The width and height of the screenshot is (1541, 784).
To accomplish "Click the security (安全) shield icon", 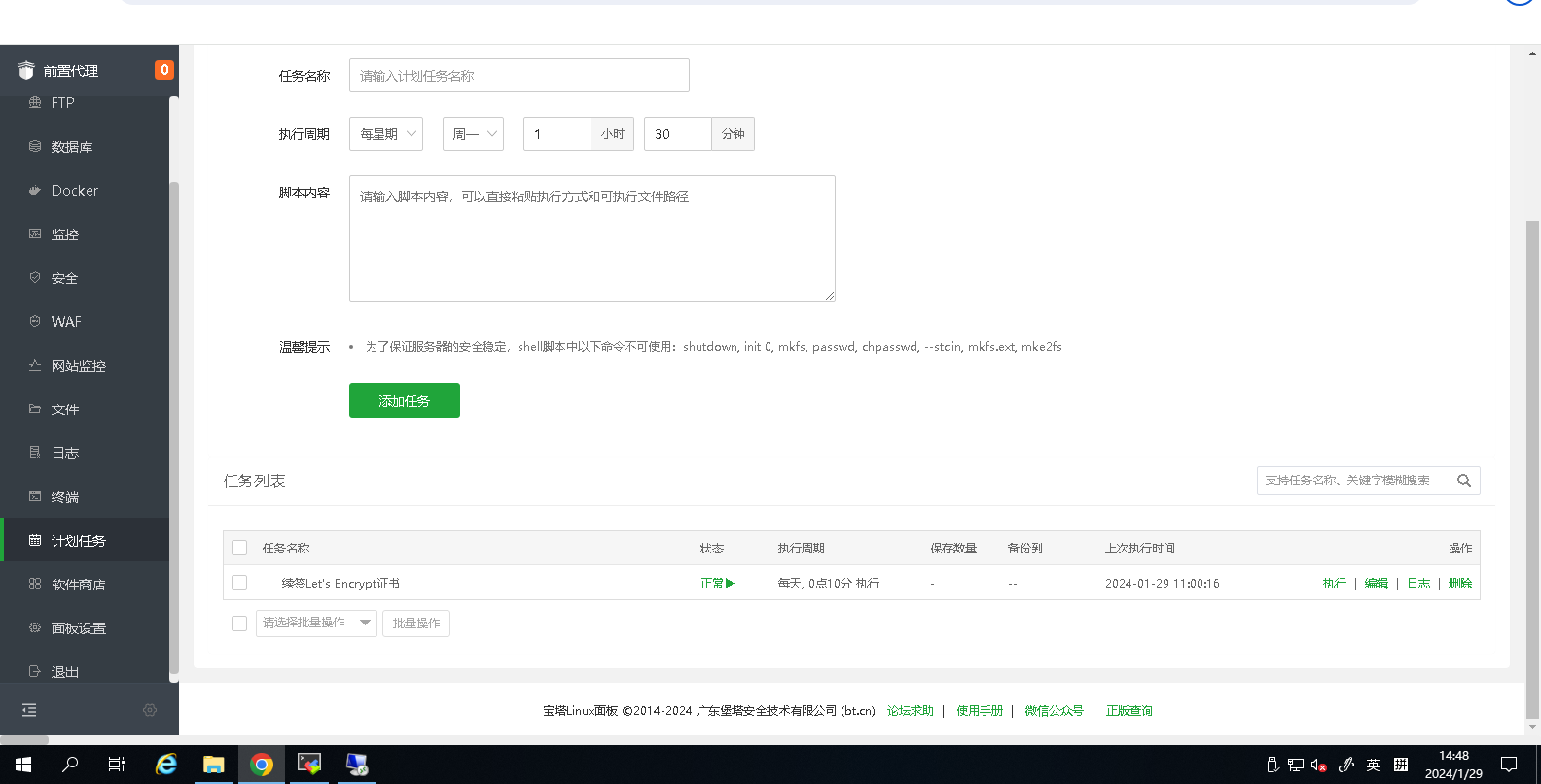I will (x=35, y=277).
